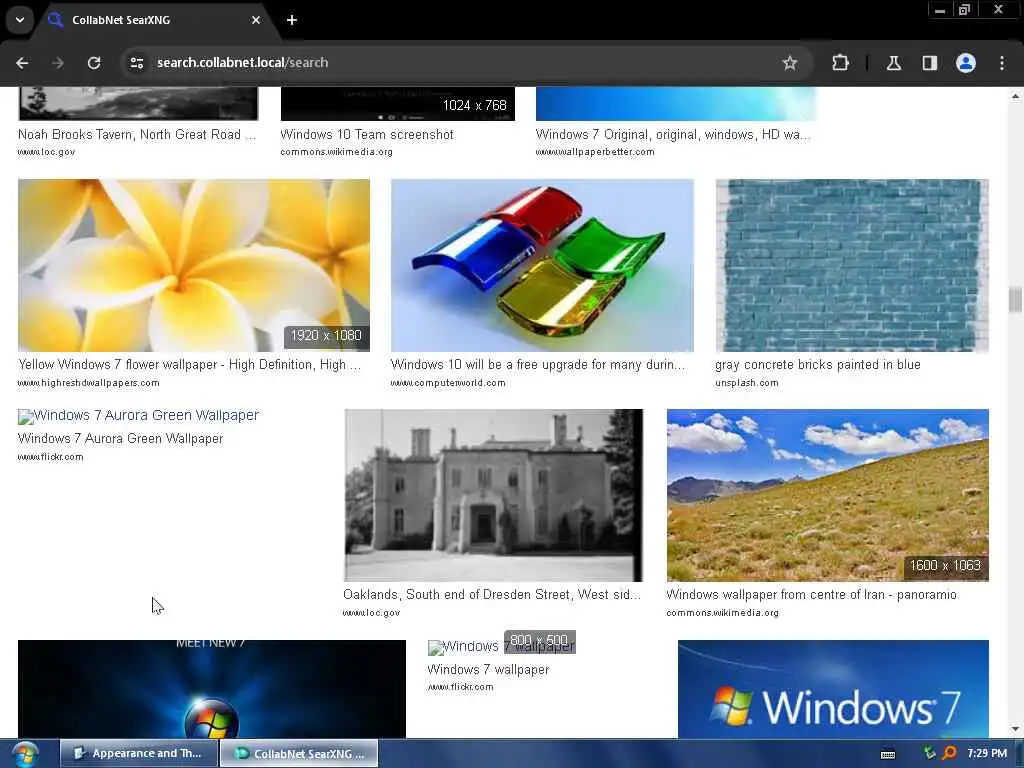Click 'Noah Brooks Tavern, North Great Road' title
Image resolution: width=1024 pixels, height=768 pixels.
coord(137,135)
